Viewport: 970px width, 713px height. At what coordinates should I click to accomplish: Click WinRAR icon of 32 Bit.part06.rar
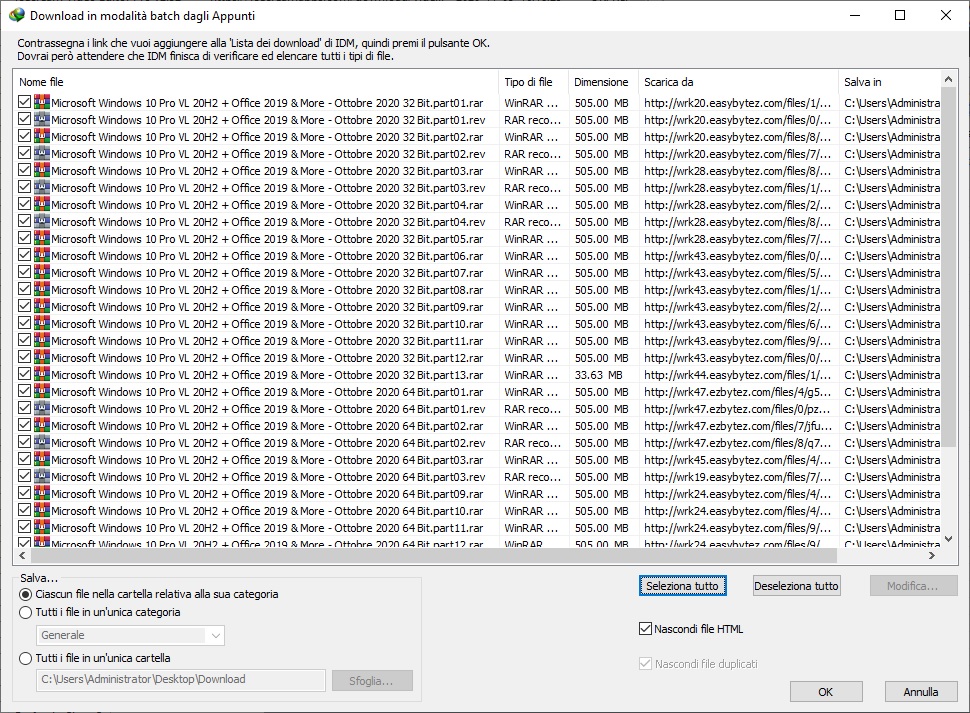41,255
